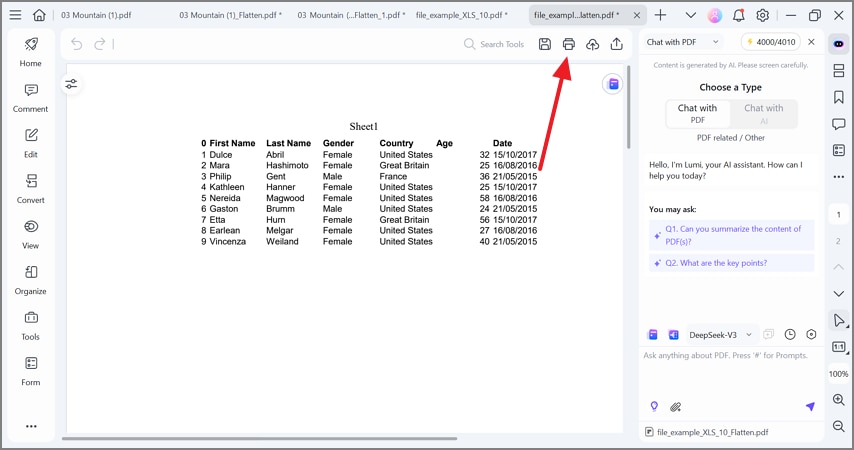Close the AI chat panel
Viewport: 854px width, 450px height.
(811, 42)
